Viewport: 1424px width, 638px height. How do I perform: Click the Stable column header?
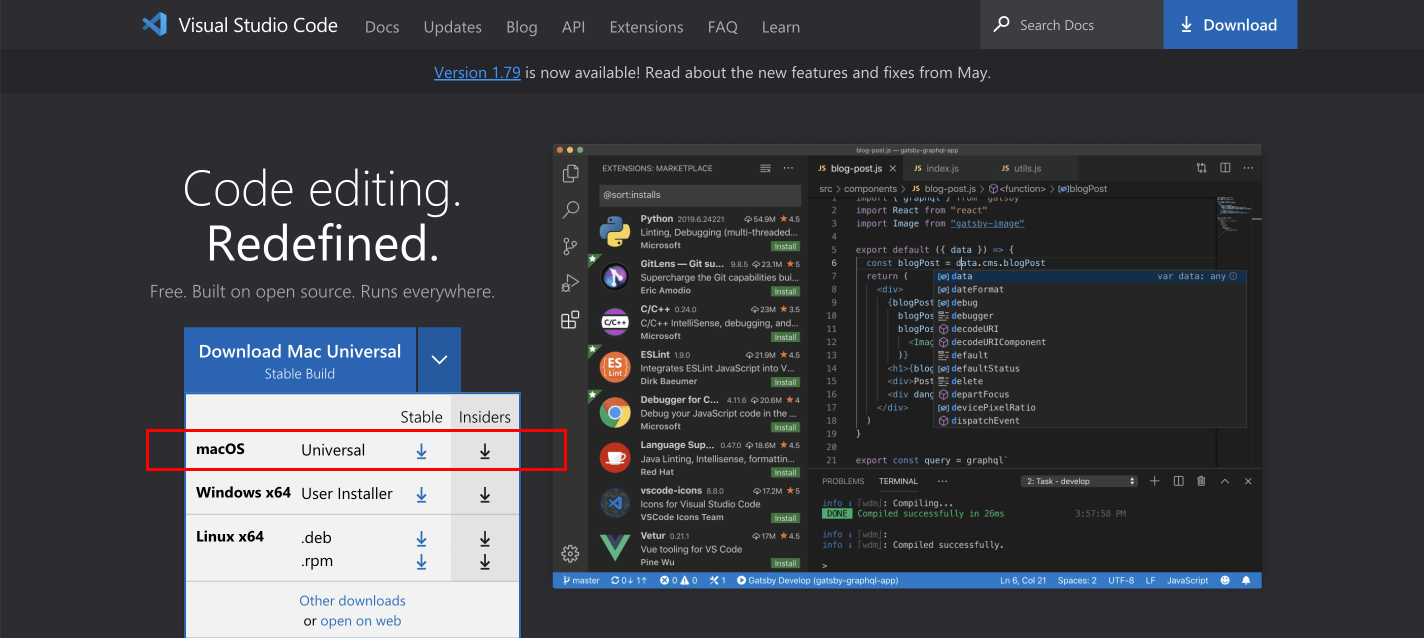pyautogui.click(x=421, y=417)
